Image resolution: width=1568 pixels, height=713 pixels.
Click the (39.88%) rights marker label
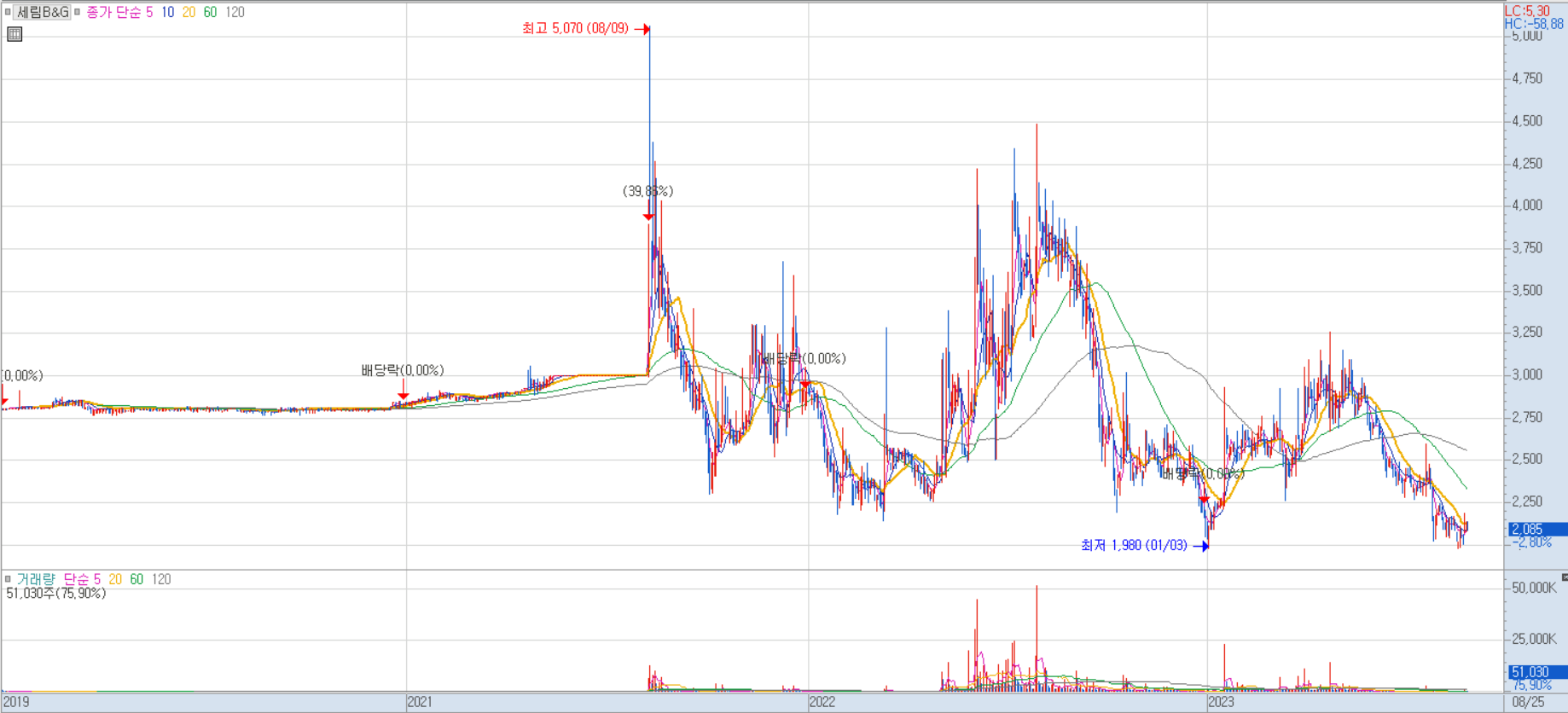(648, 191)
